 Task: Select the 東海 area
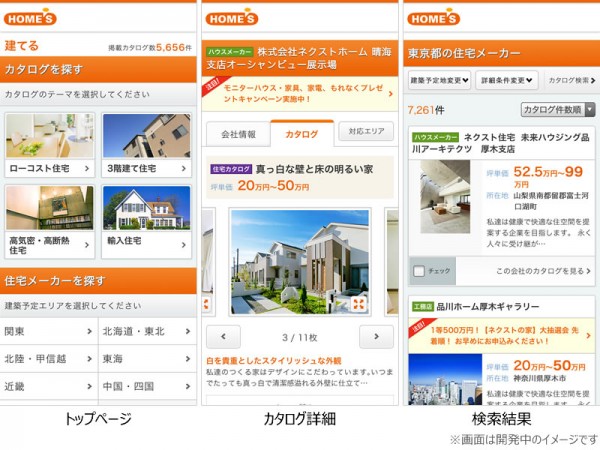[147, 359]
